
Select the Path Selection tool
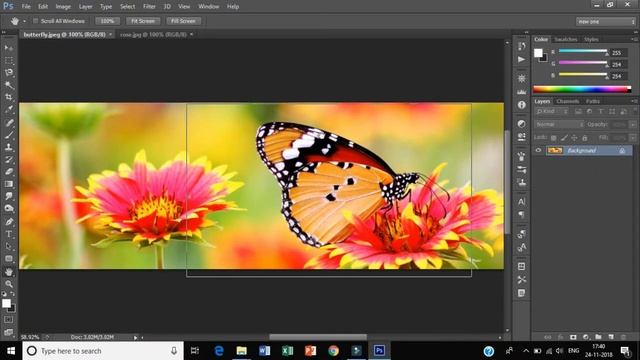tap(9, 247)
